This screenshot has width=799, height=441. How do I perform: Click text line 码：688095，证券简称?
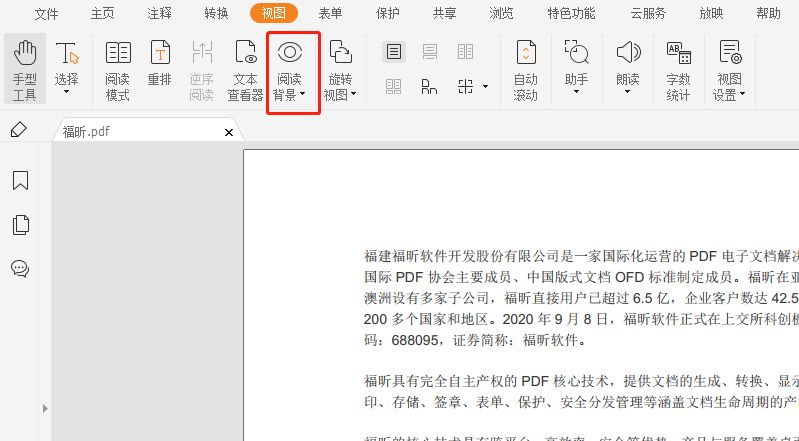click(474, 340)
